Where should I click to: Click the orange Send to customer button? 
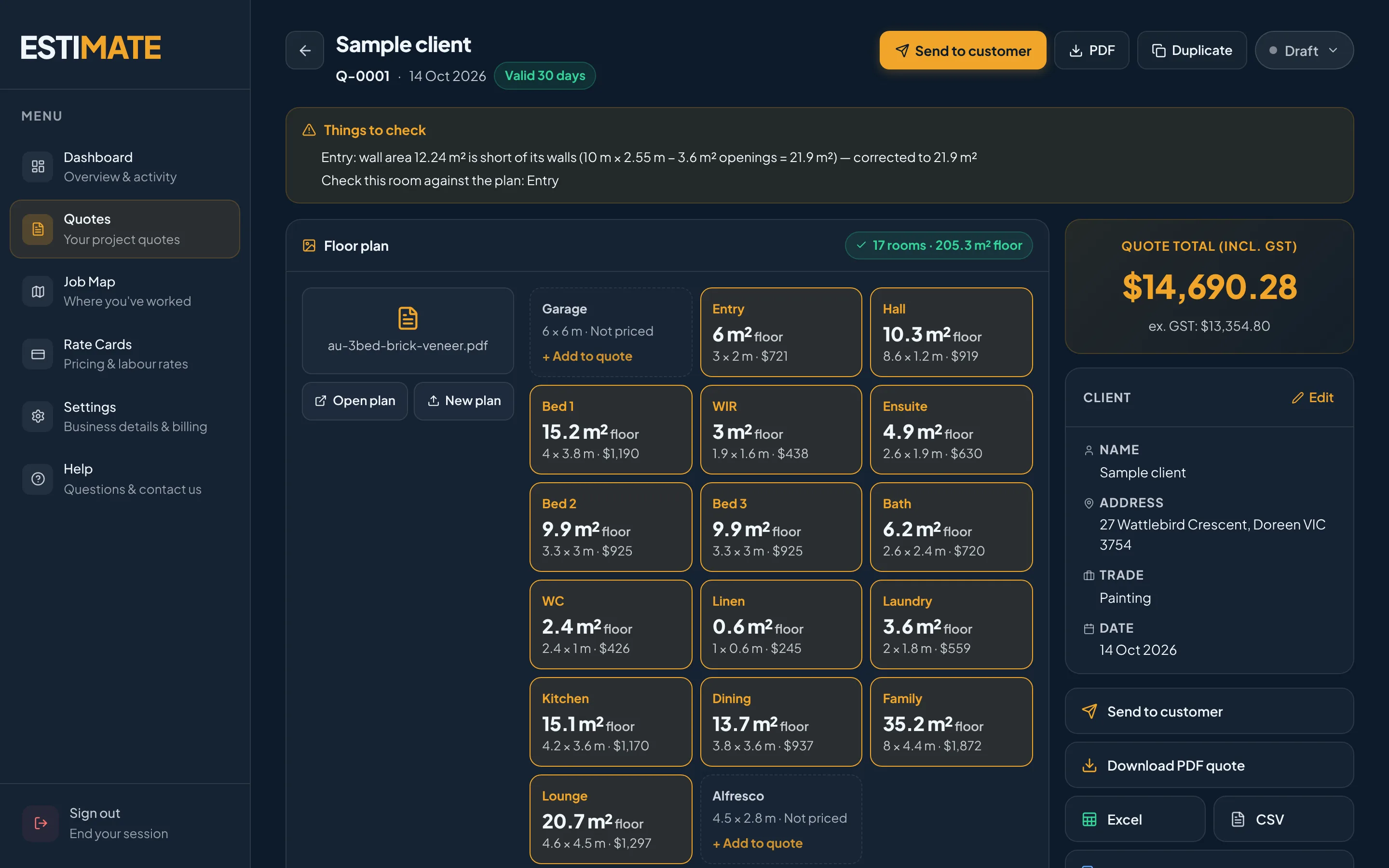963,51
